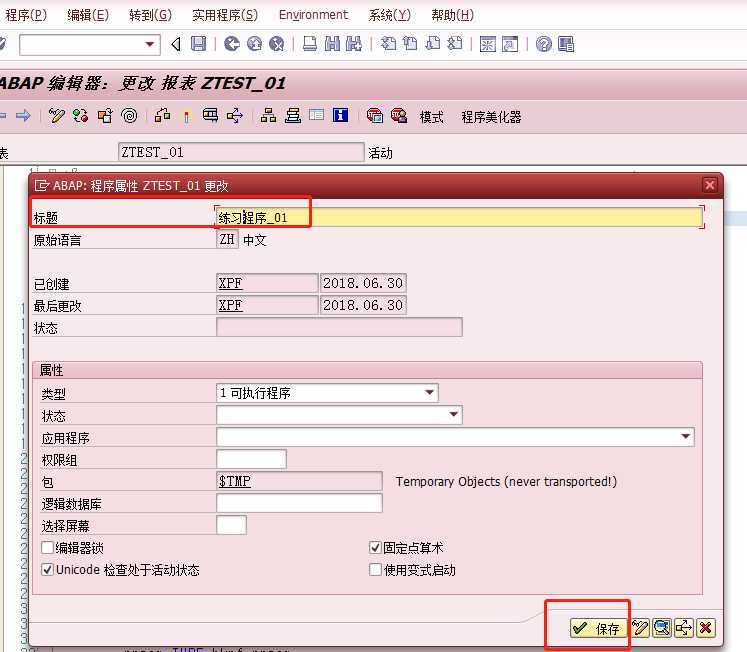The width and height of the screenshot is (747, 652).
Task: Click the First Page icon
Action: point(388,44)
